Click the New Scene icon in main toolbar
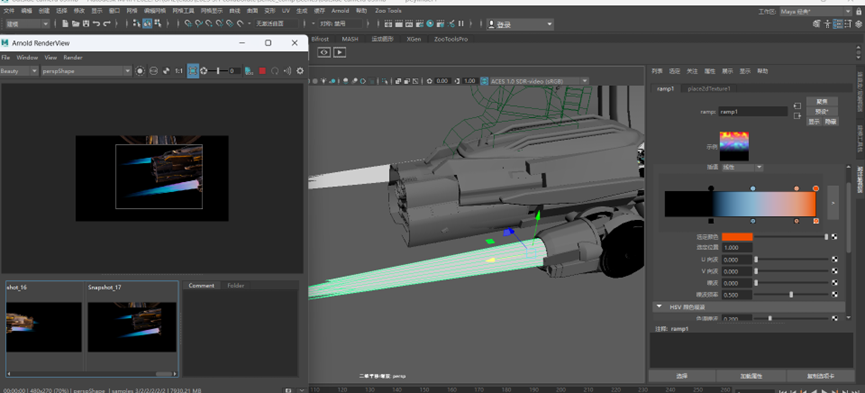Viewport: 865px width, 393px height. click(65, 24)
